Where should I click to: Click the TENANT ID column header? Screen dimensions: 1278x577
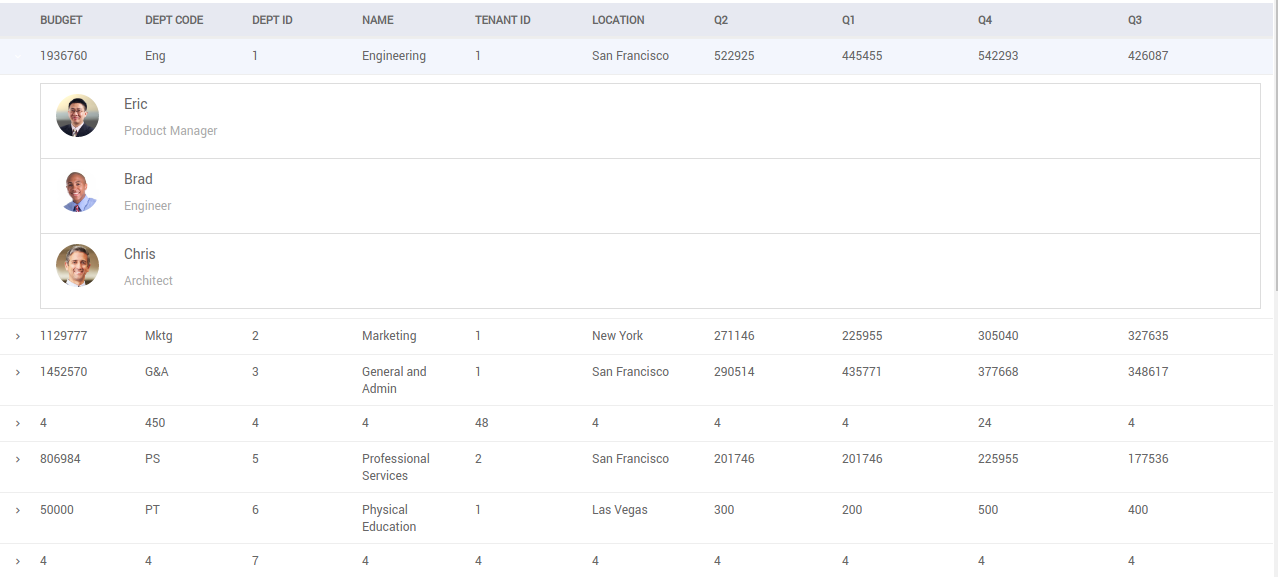(x=502, y=20)
